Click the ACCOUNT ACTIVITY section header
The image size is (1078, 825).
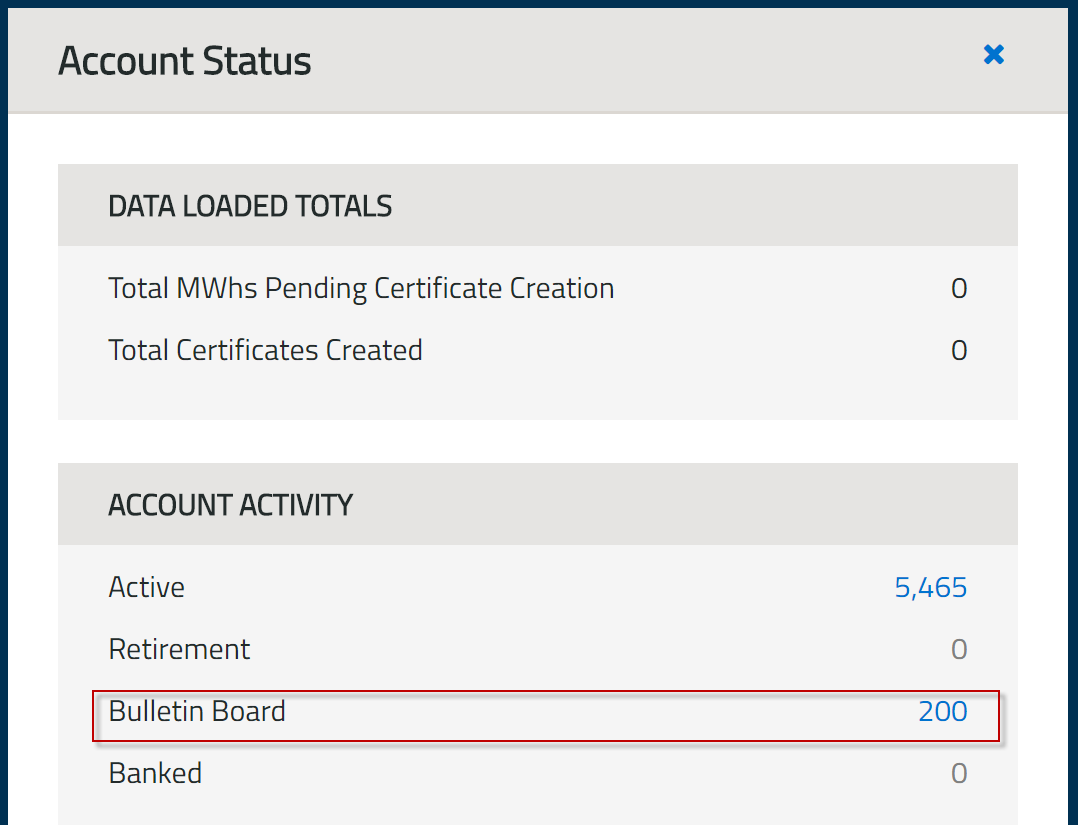[230, 505]
